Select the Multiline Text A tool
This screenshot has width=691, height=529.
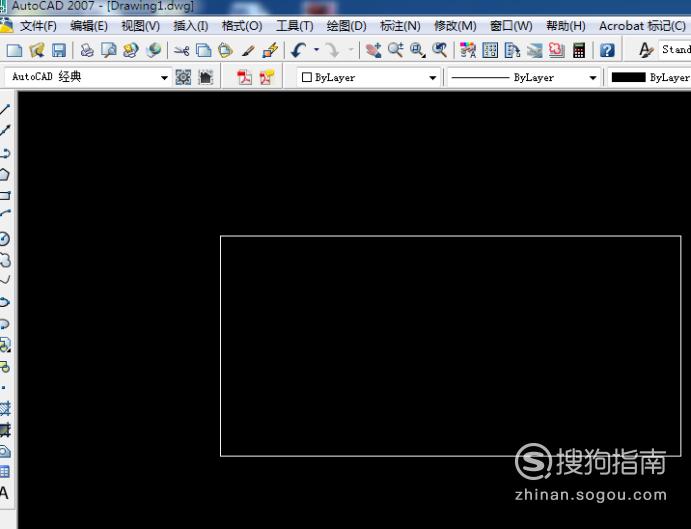[x=4, y=493]
